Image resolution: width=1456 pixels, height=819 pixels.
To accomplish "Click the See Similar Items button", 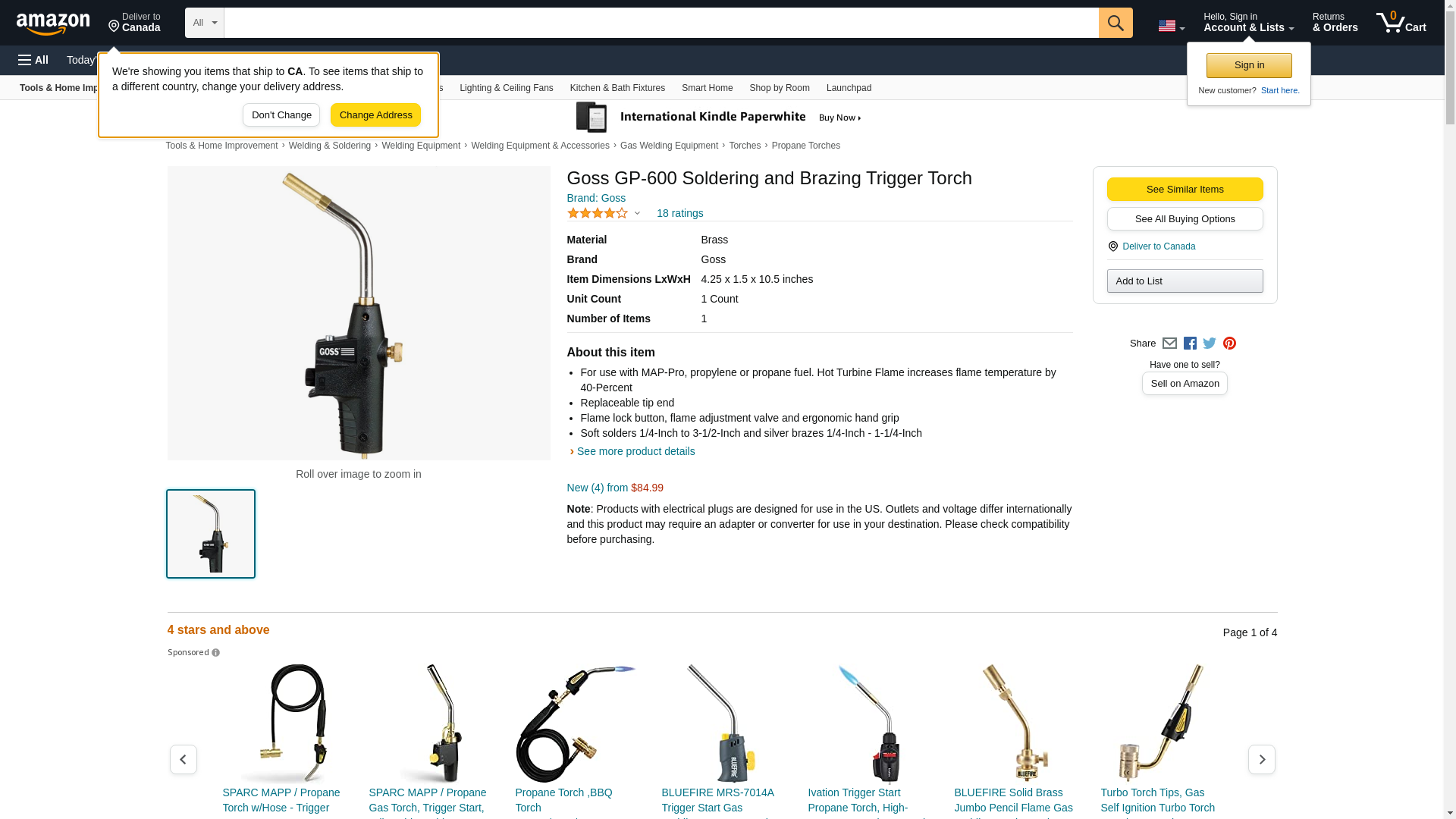I will point(1185,190).
